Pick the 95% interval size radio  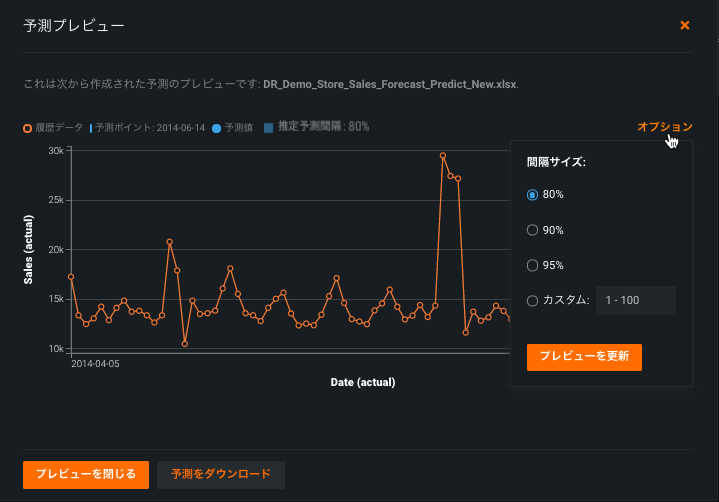coord(532,265)
